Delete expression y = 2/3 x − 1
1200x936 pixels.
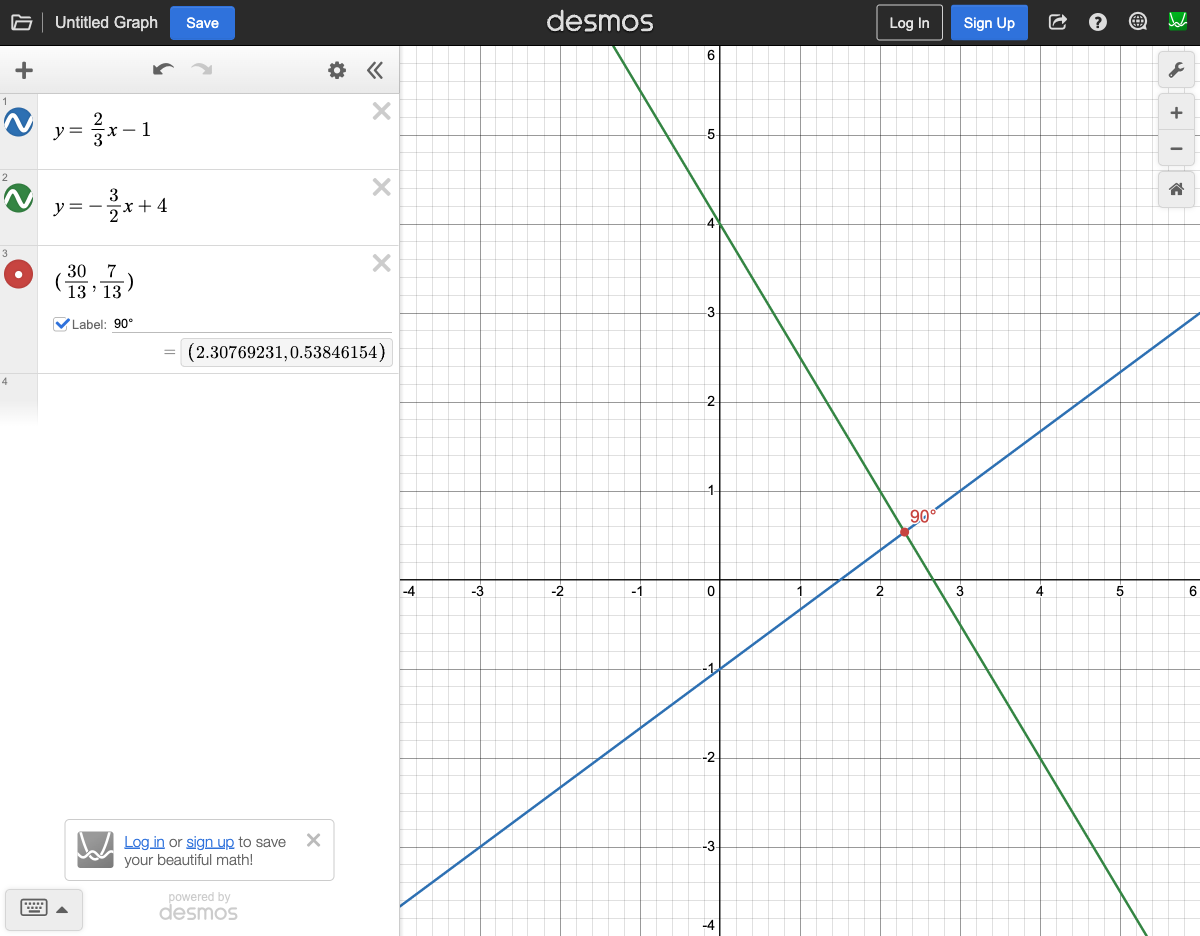click(x=381, y=111)
